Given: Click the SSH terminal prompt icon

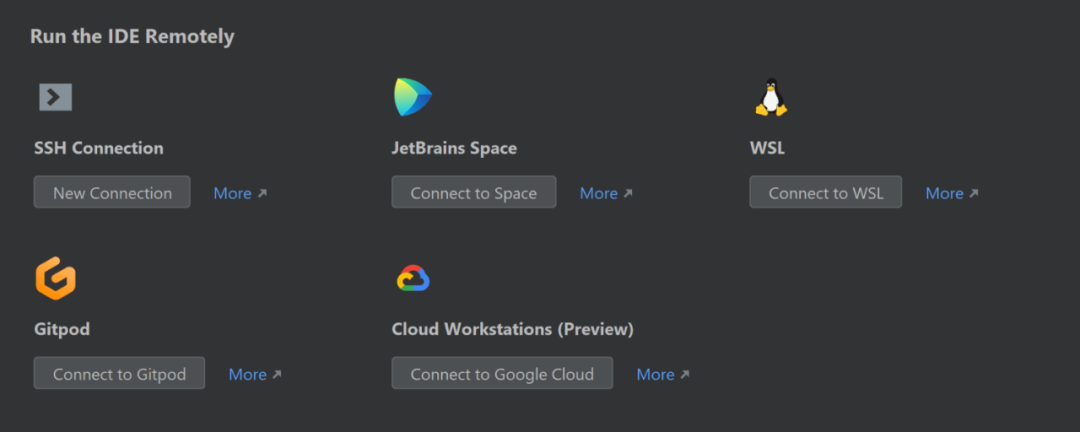Looking at the screenshot, I should 56,97.
